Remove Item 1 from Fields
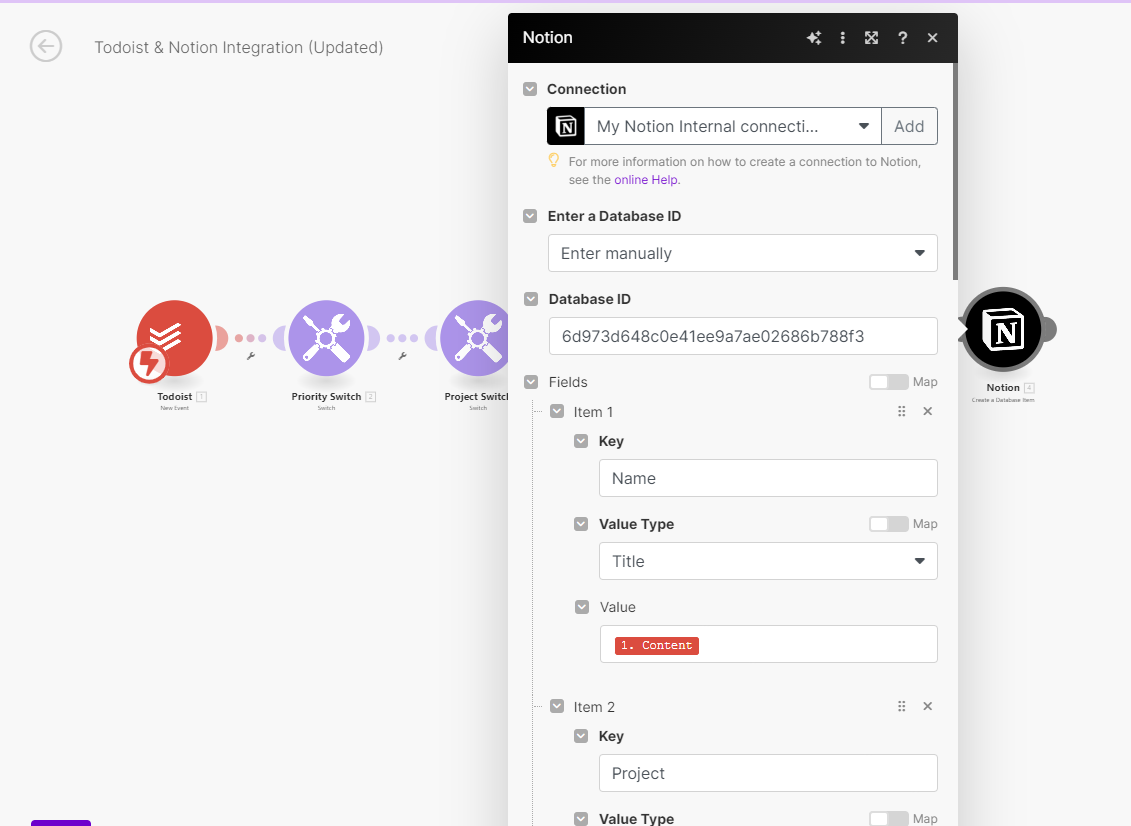The width and height of the screenshot is (1131, 826). [928, 411]
